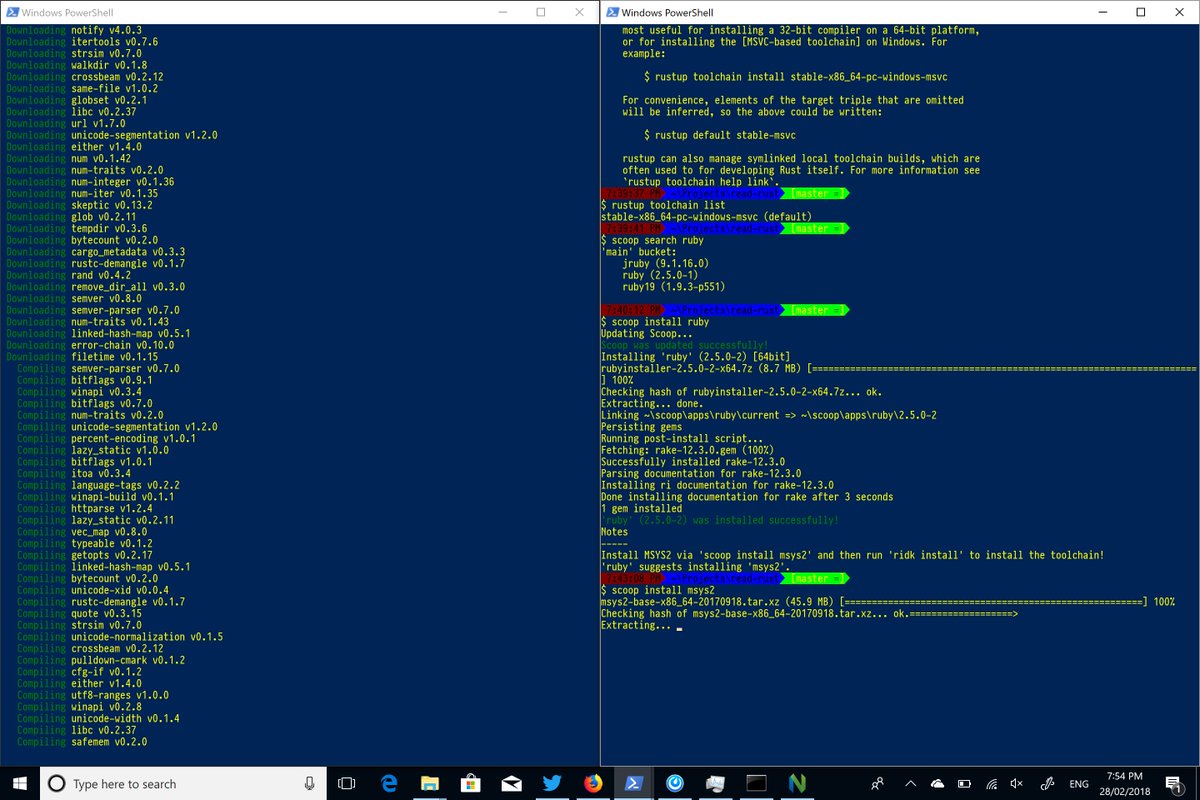1200x800 pixels.
Task: Click the 'Downloading walkdir v0.1.8' line
Action: point(78,65)
